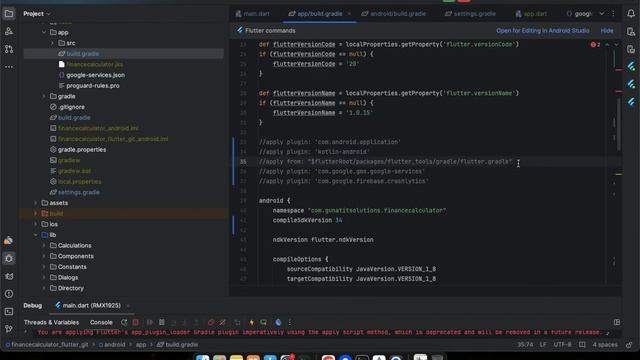This screenshot has height=360, width=640.
Task: Open debug toolbar more actions menu
Action: 290,322
